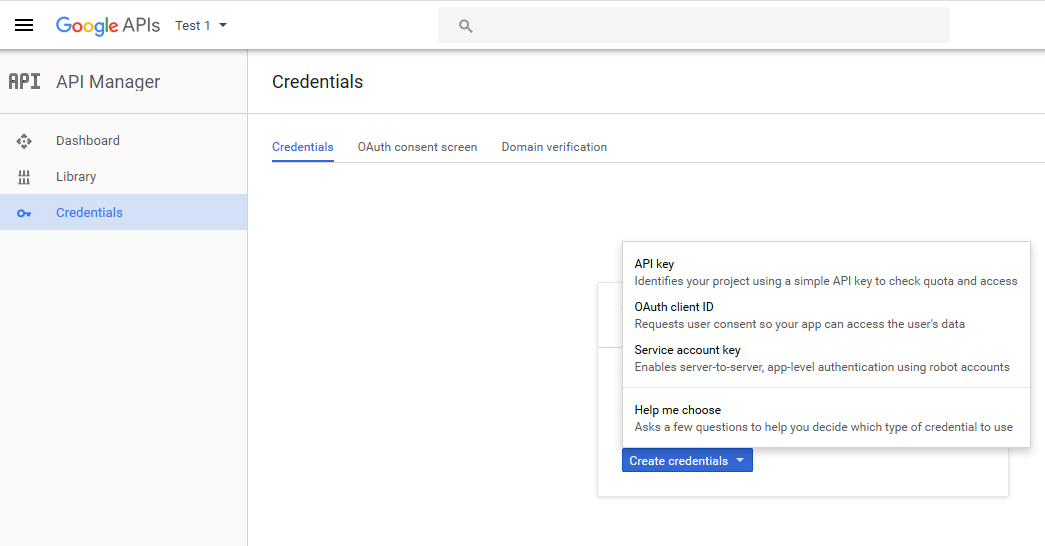Click the Library sidebar icon
Screen dimensions: 1045x546
point(24,177)
